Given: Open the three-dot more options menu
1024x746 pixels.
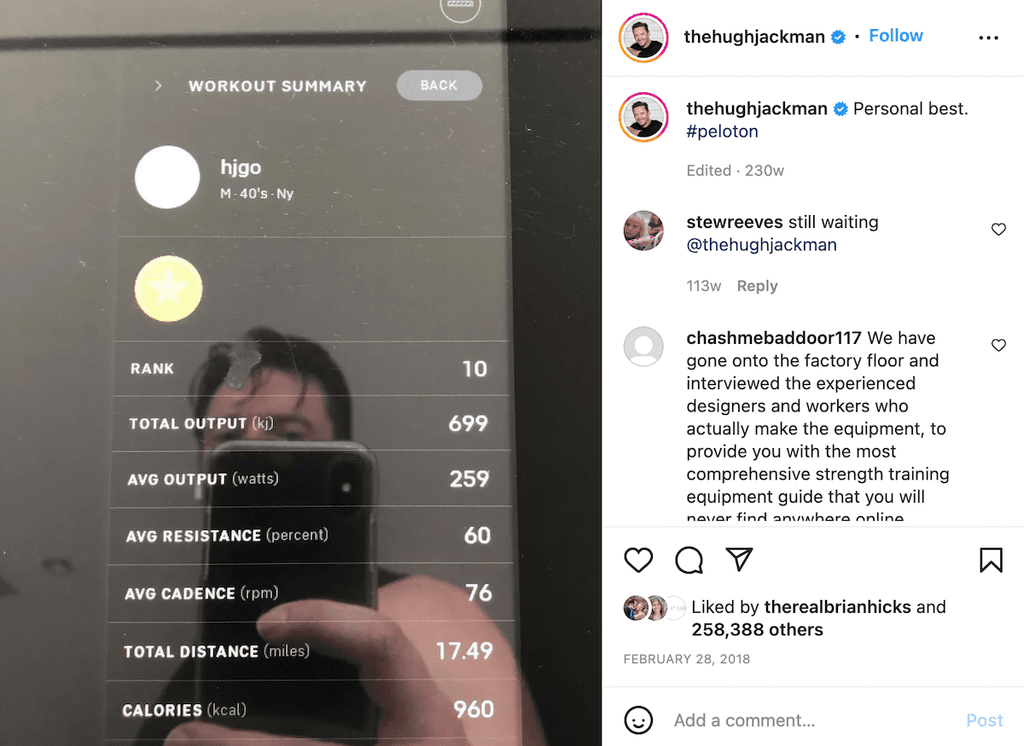Looking at the screenshot, I should pos(989,38).
